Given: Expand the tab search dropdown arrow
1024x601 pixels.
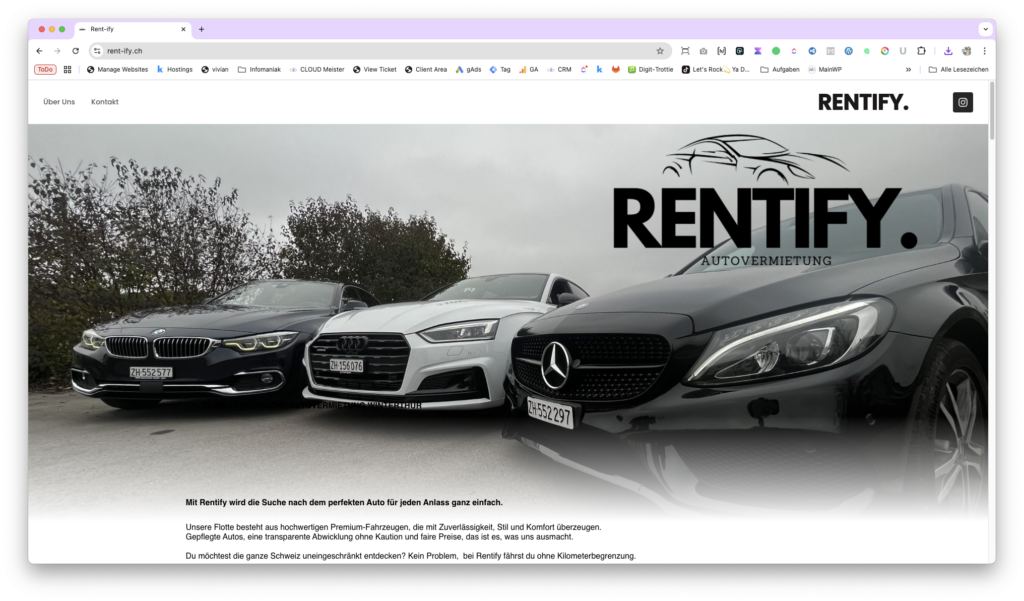Looking at the screenshot, I should coord(985,29).
